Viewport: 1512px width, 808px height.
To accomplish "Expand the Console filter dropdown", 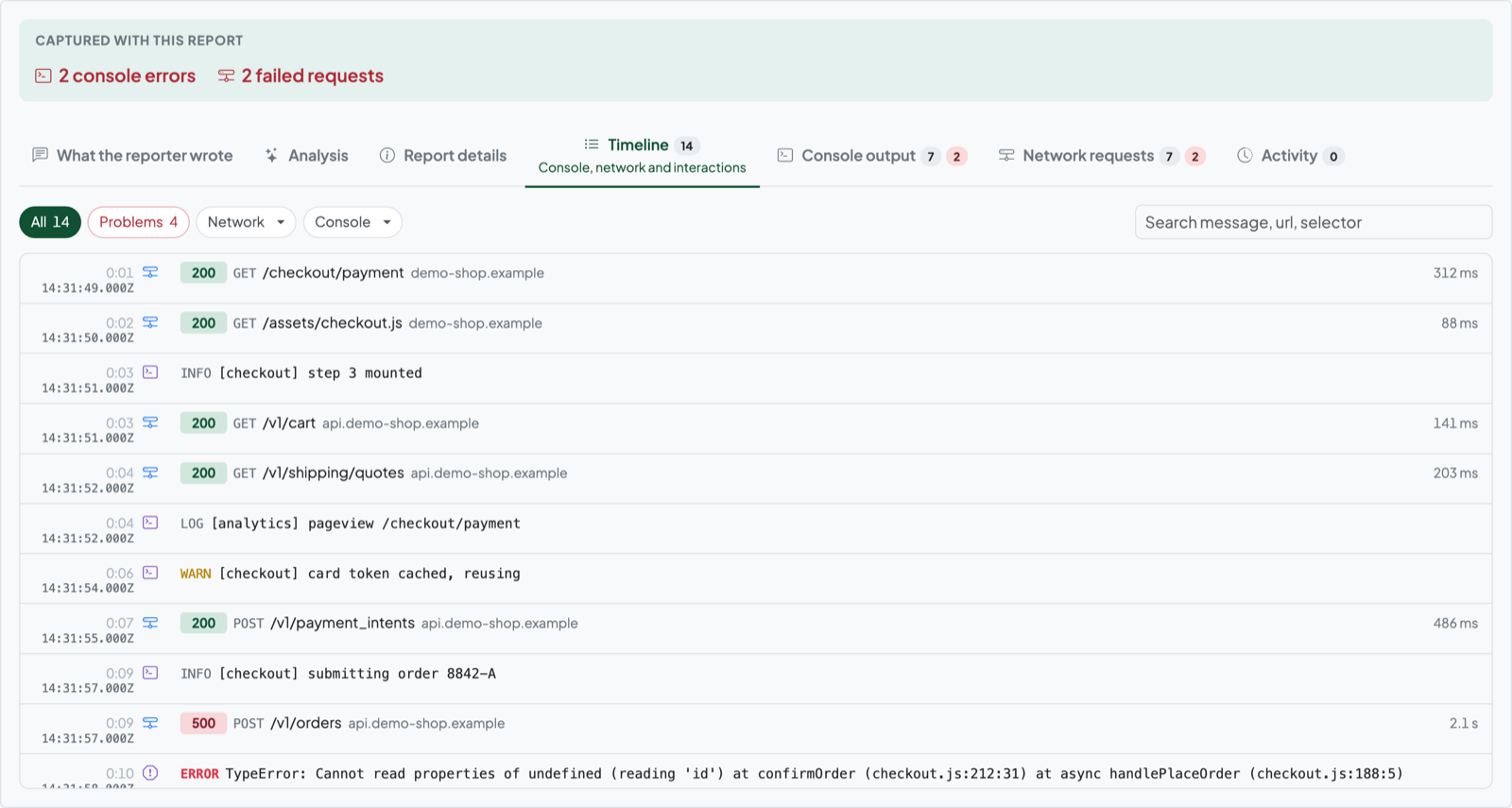I will coord(352,222).
